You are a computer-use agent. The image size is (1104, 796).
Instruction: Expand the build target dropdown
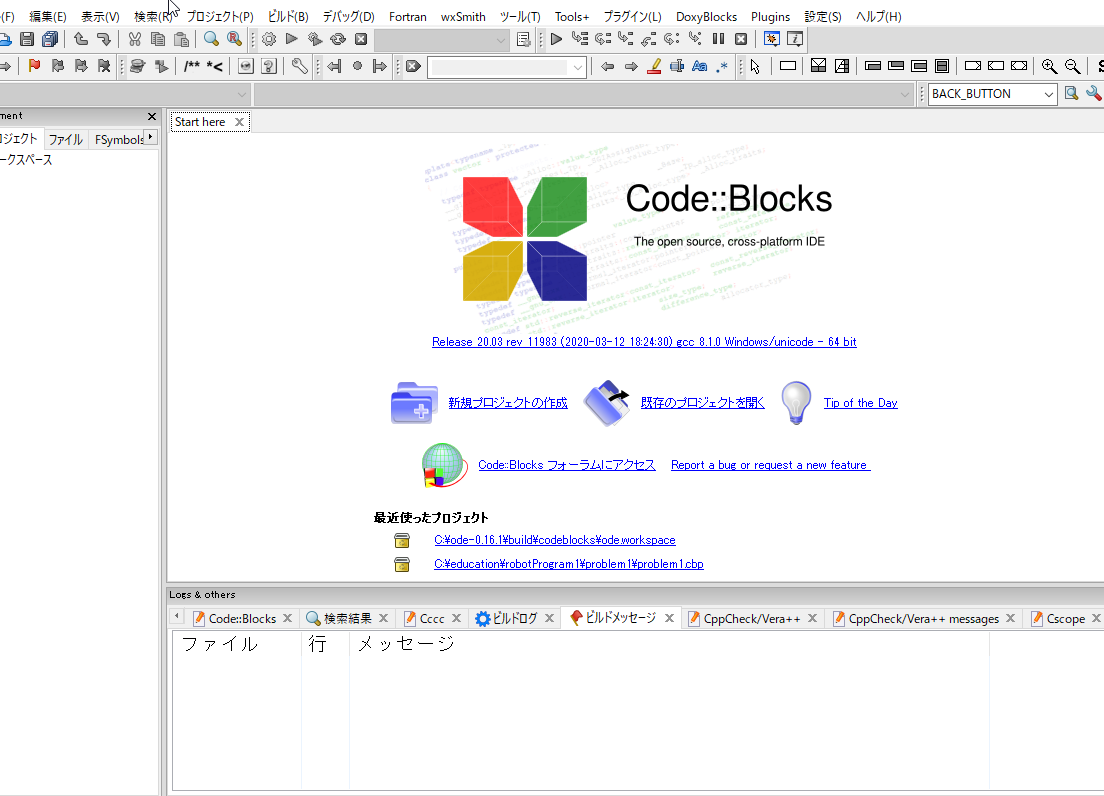[501, 40]
